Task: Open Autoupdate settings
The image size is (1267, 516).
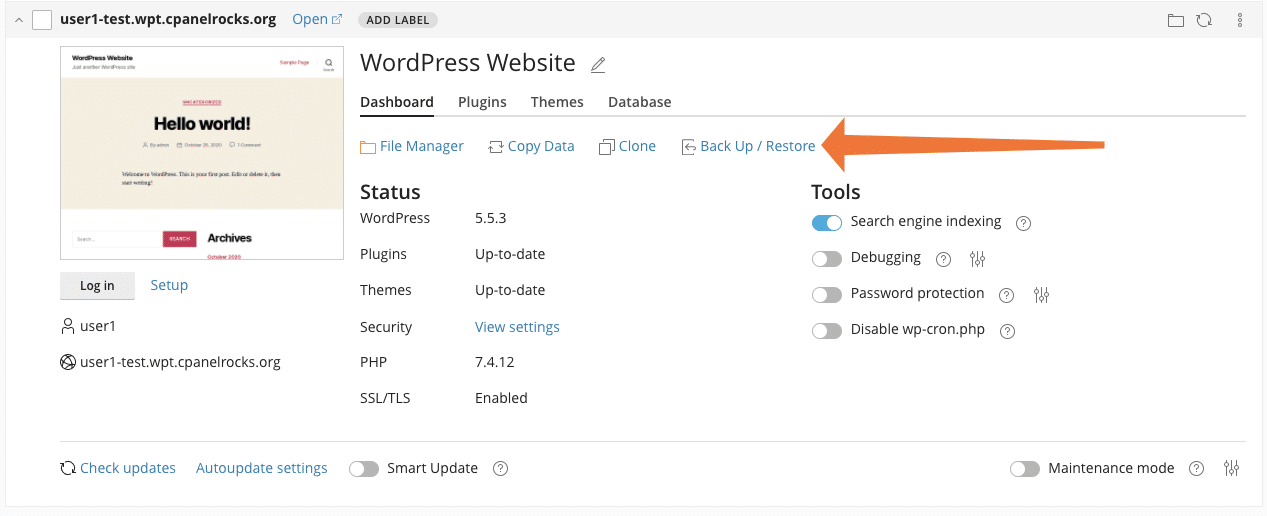Action: pyautogui.click(x=262, y=468)
